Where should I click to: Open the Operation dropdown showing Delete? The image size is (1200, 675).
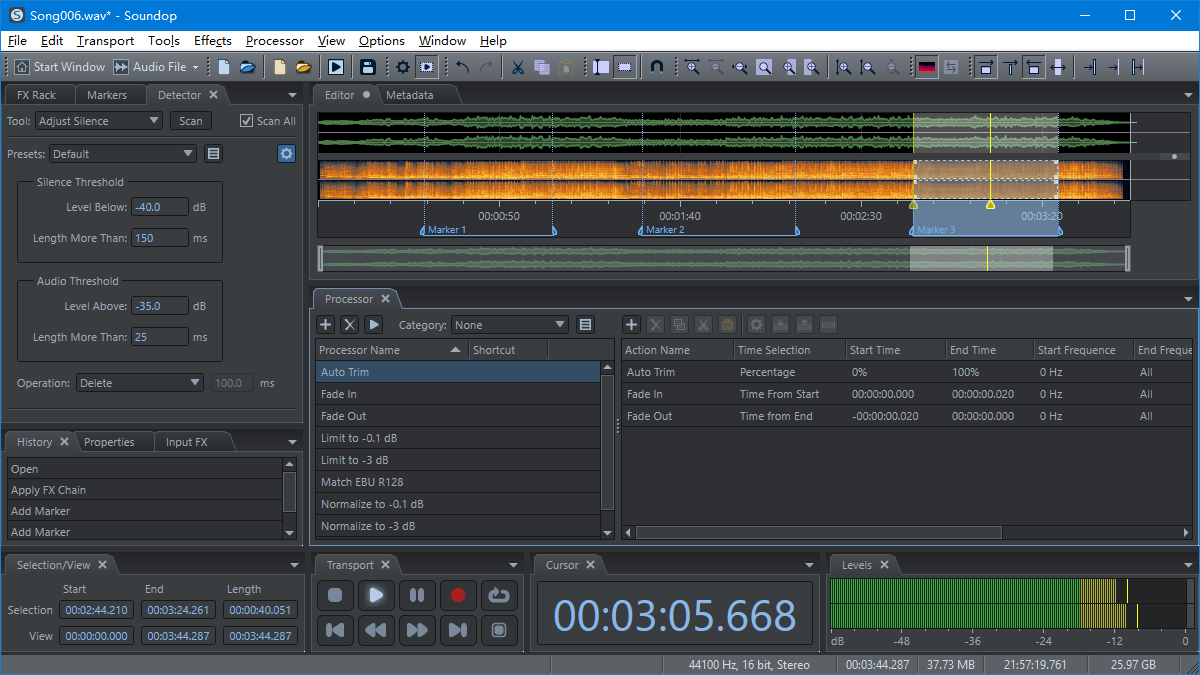140,383
